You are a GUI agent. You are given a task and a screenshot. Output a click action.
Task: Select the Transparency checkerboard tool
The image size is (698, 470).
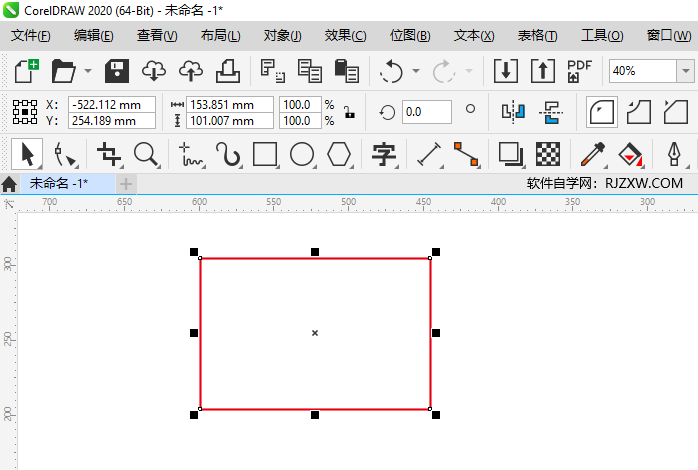(x=548, y=154)
